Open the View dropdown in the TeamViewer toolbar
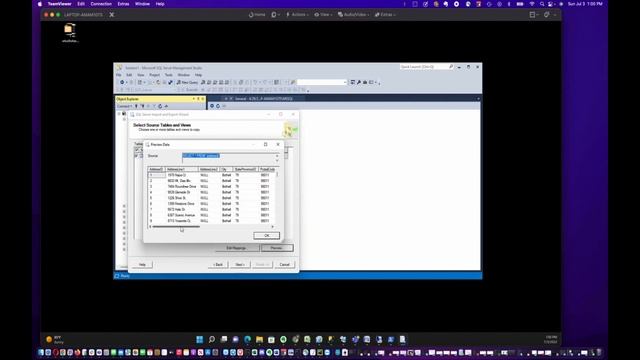 coord(323,15)
